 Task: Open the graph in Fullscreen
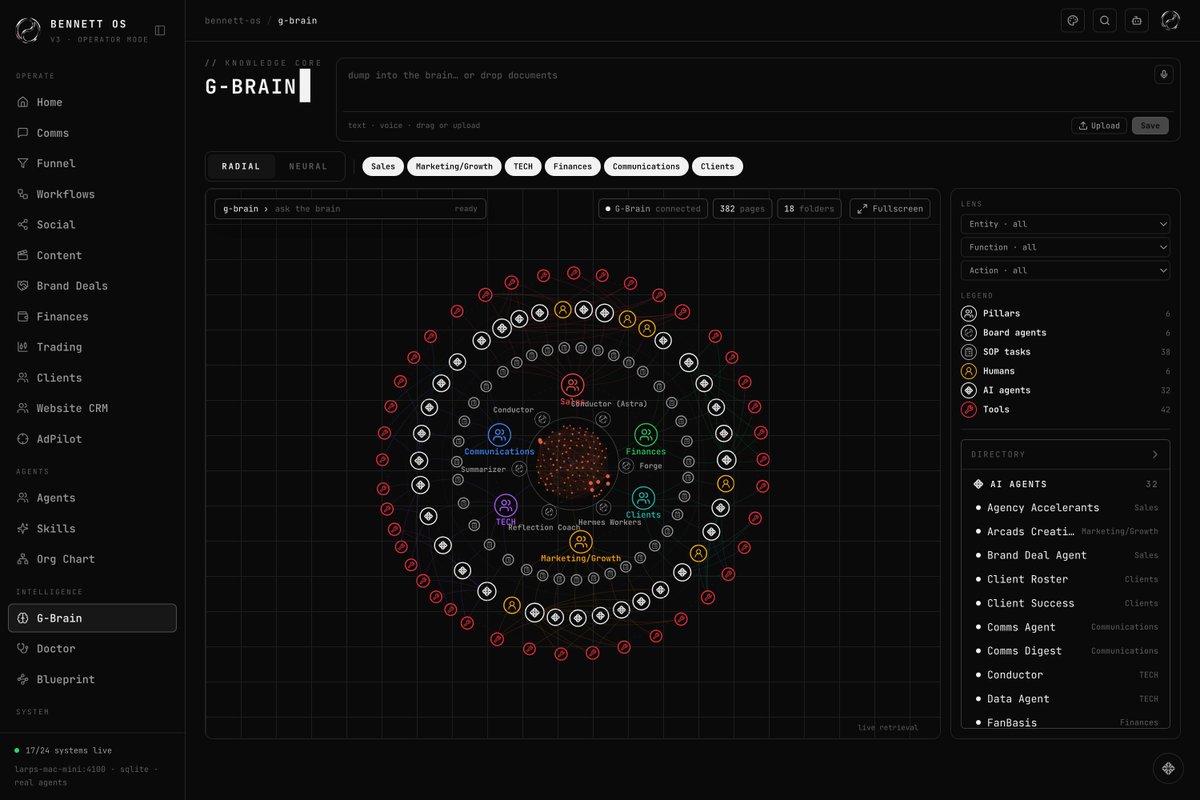pyautogui.click(x=890, y=208)
